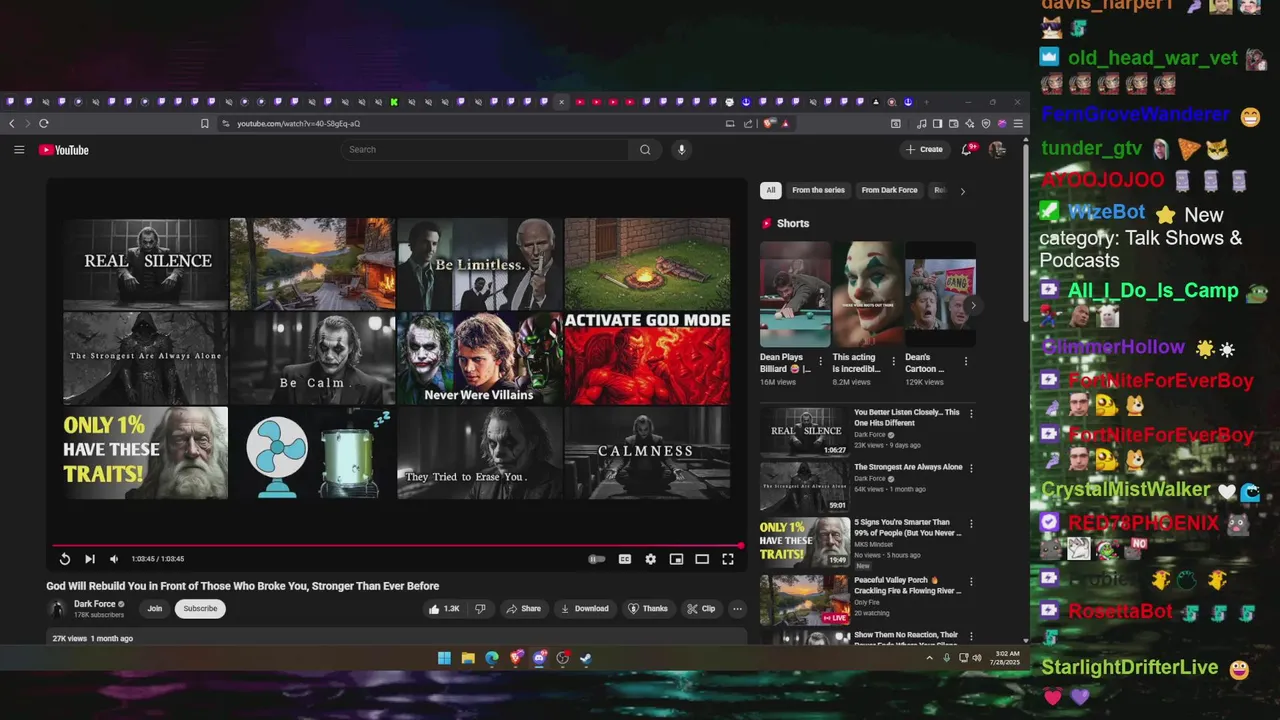Toggle the browser sidebar panel
The width and height of the screenshot is (1280, 720).
coord(937,124)
